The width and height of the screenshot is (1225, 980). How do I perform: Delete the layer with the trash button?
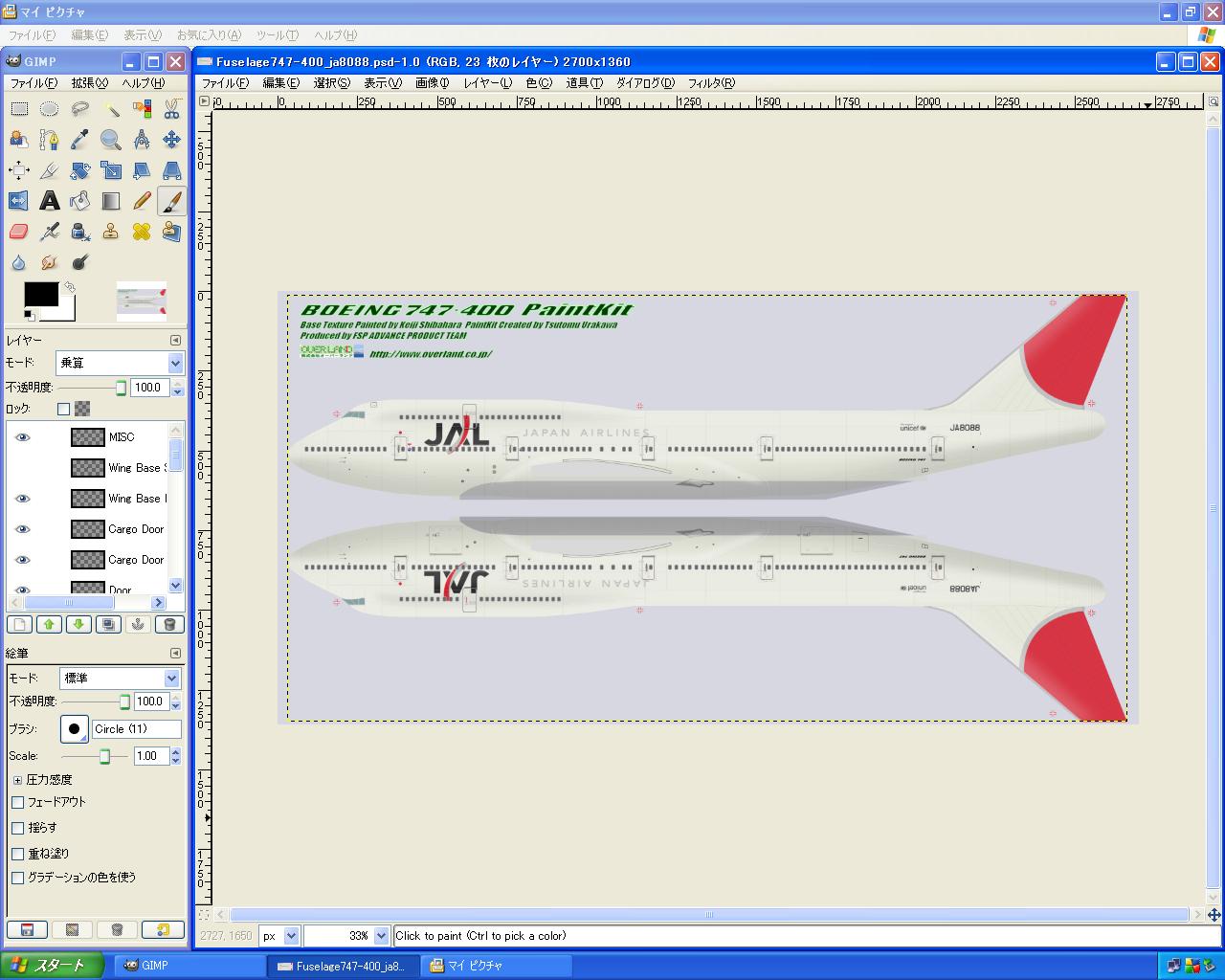pos(169,625)
